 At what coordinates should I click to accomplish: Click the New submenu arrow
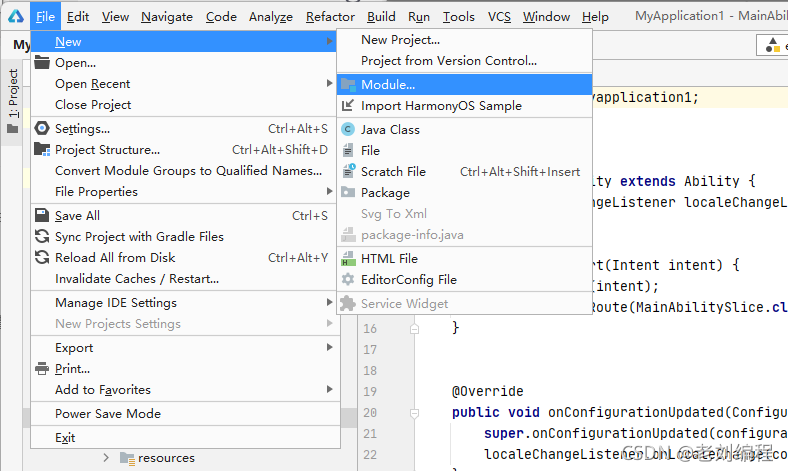(329, 41)
